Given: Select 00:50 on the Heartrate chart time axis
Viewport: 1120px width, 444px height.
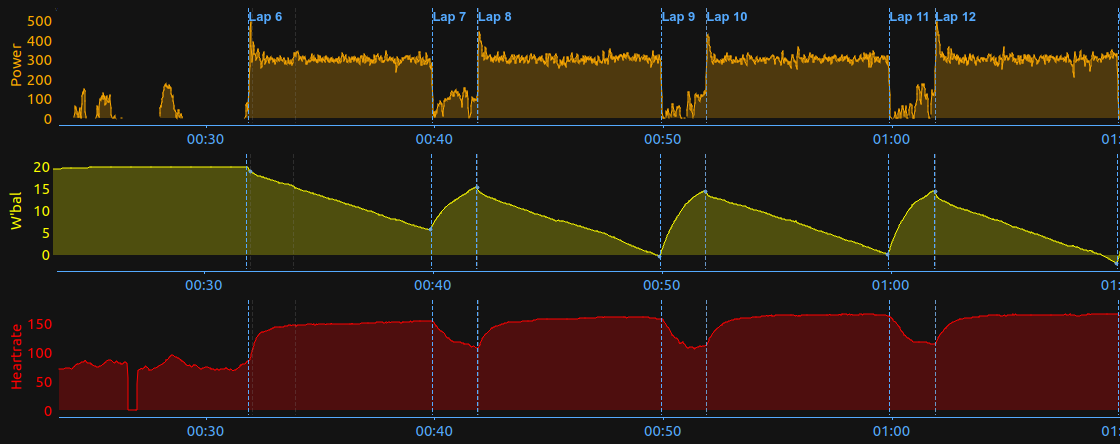Looking at the screenshot, I should pyautogui.click(x=662, y=431).
